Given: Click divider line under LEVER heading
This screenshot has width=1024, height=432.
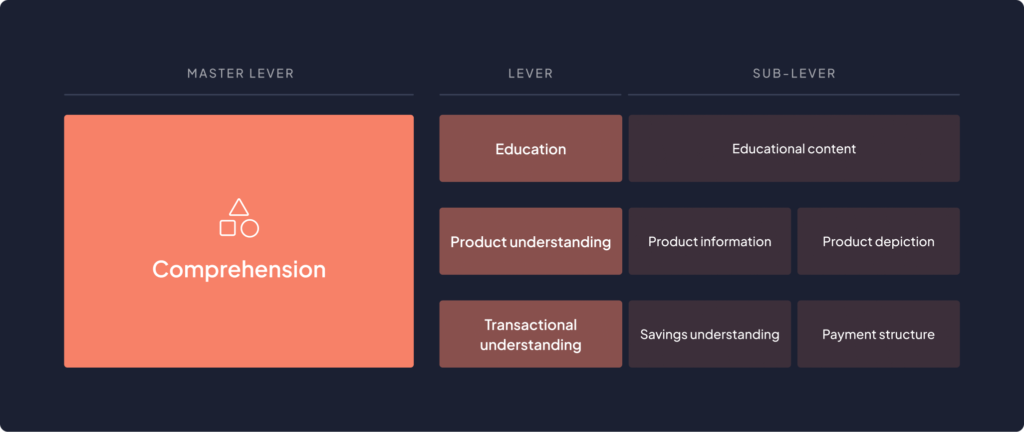Looking at the screenshot, I should pos(530,95).
